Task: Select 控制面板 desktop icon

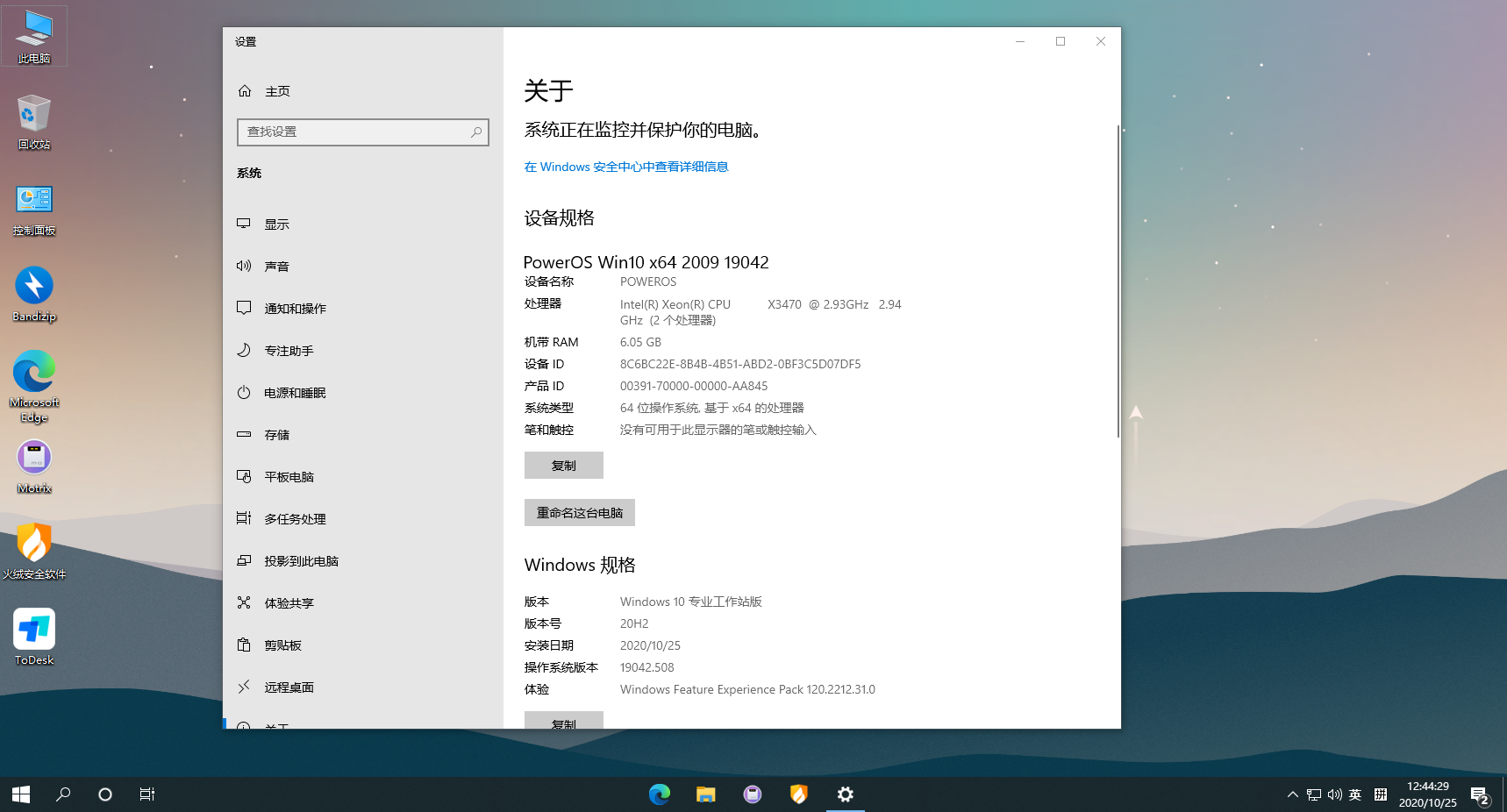Action: pos(34,209)
